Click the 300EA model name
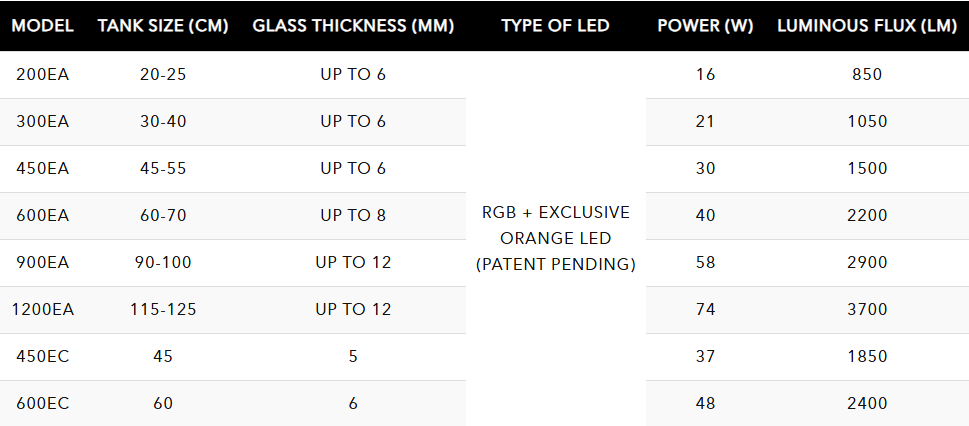The height and width of the screenshot is (426, 969). click(42, 121)
